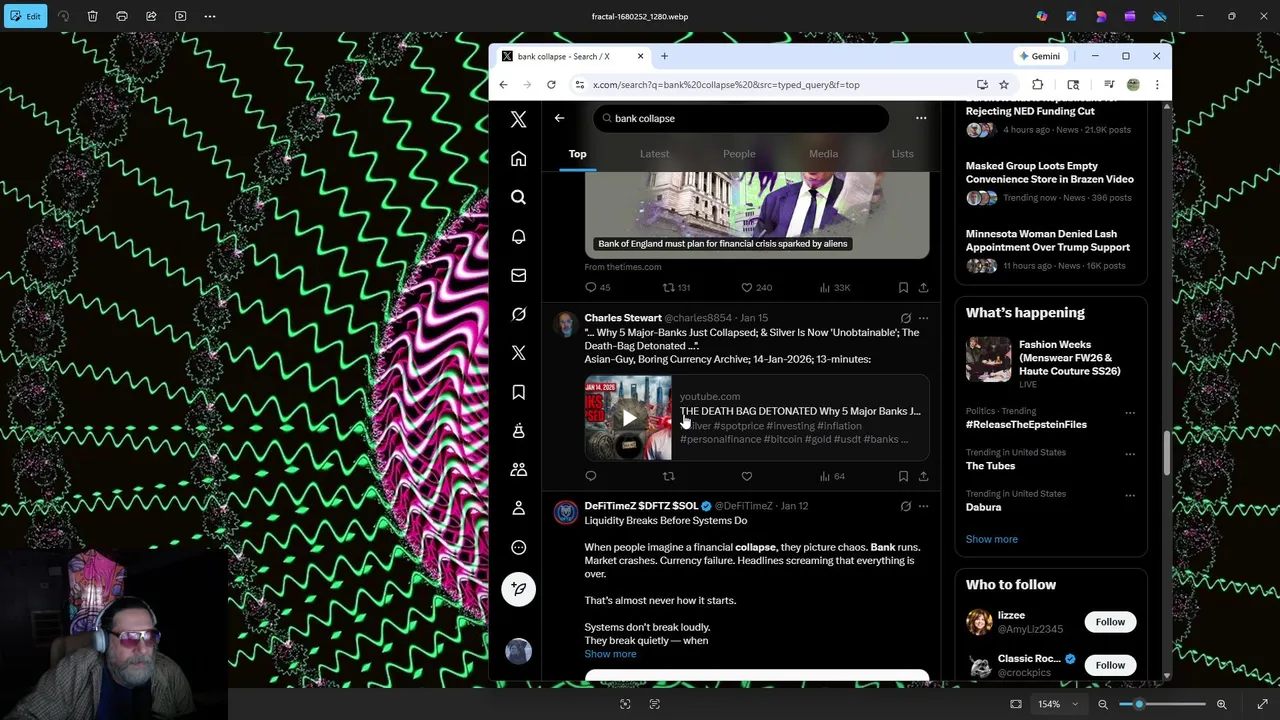This screenshot has width=1280, height=720.
Task: Open the Premium X icon in the sidebar
Action: 518,353
